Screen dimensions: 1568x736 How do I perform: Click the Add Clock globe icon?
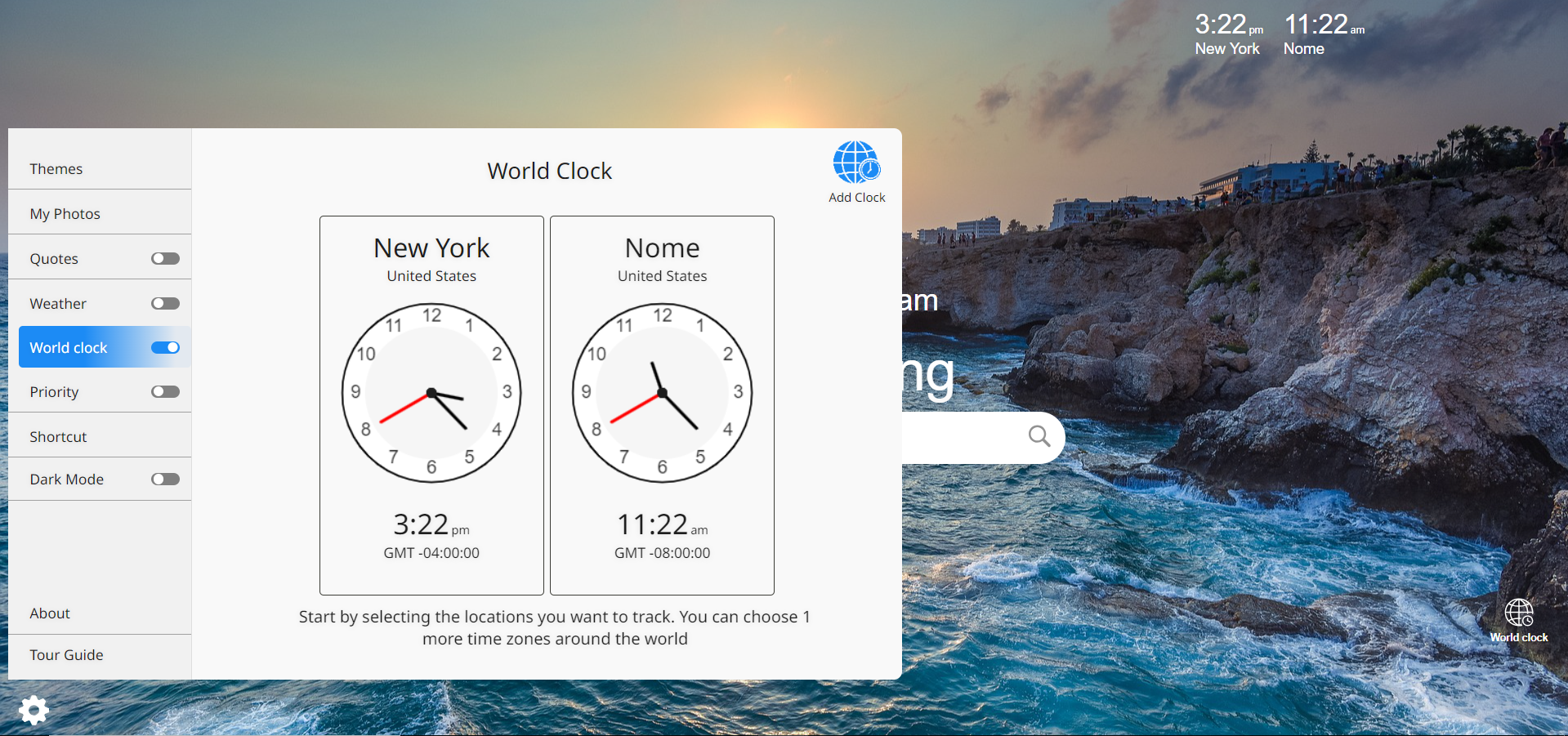click(855, 163)
